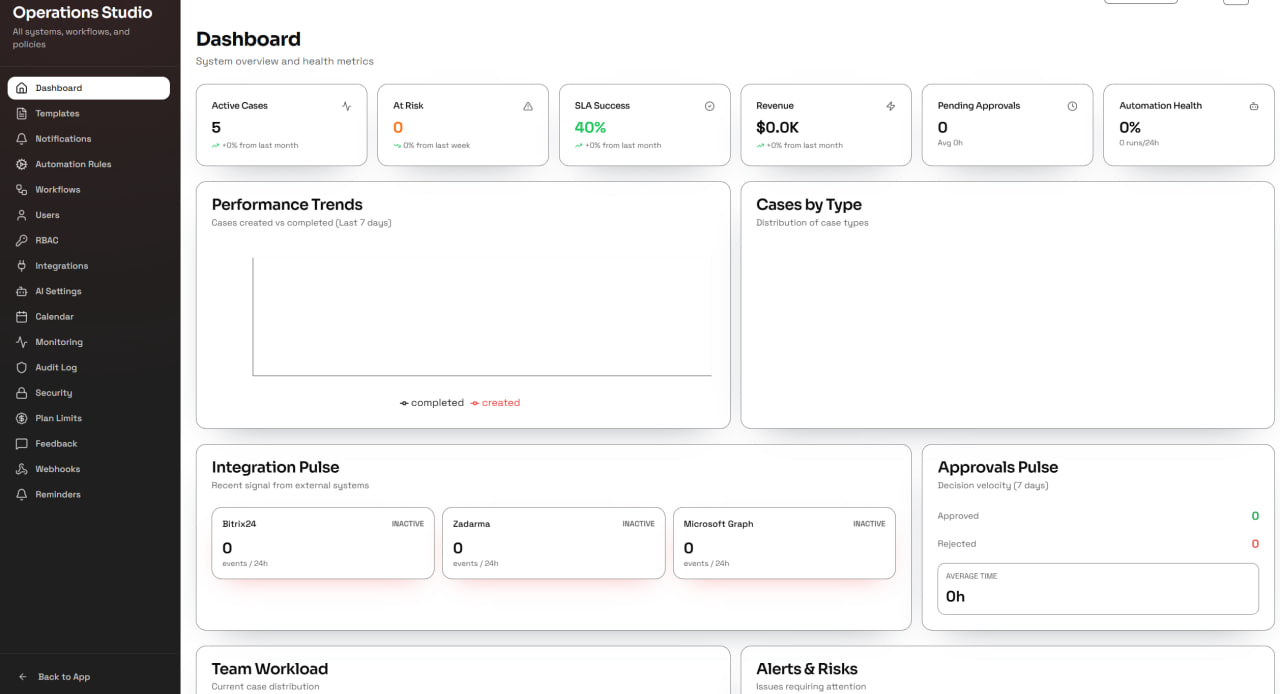
Task: Open Templates from the sidebar icon
Action: click(22, 113)
